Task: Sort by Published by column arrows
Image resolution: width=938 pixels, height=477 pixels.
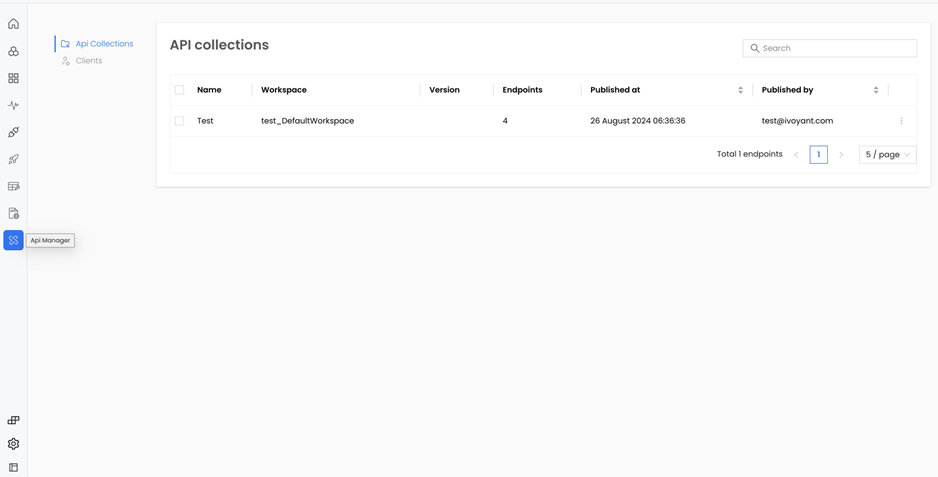Action: (x=875, y=90)
